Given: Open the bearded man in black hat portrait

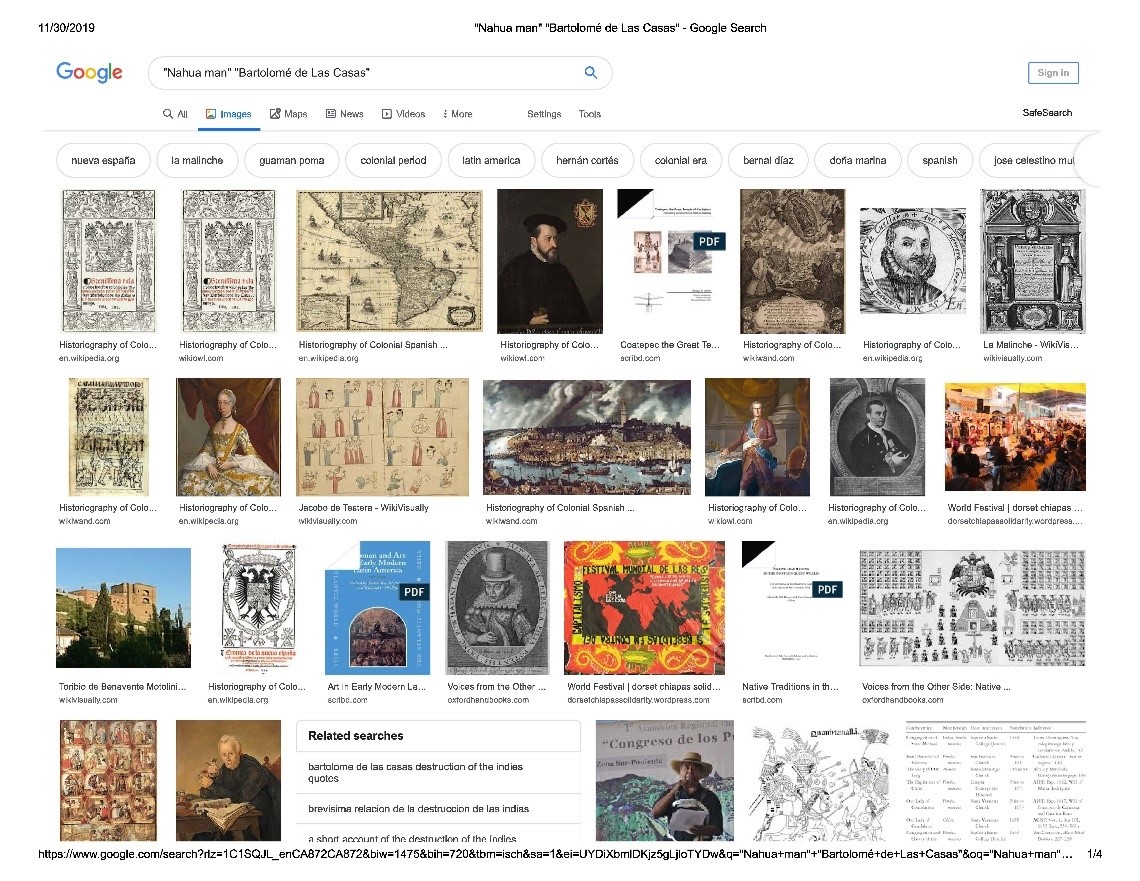Looking at the screenshot, I should click(x=550, y=261).
